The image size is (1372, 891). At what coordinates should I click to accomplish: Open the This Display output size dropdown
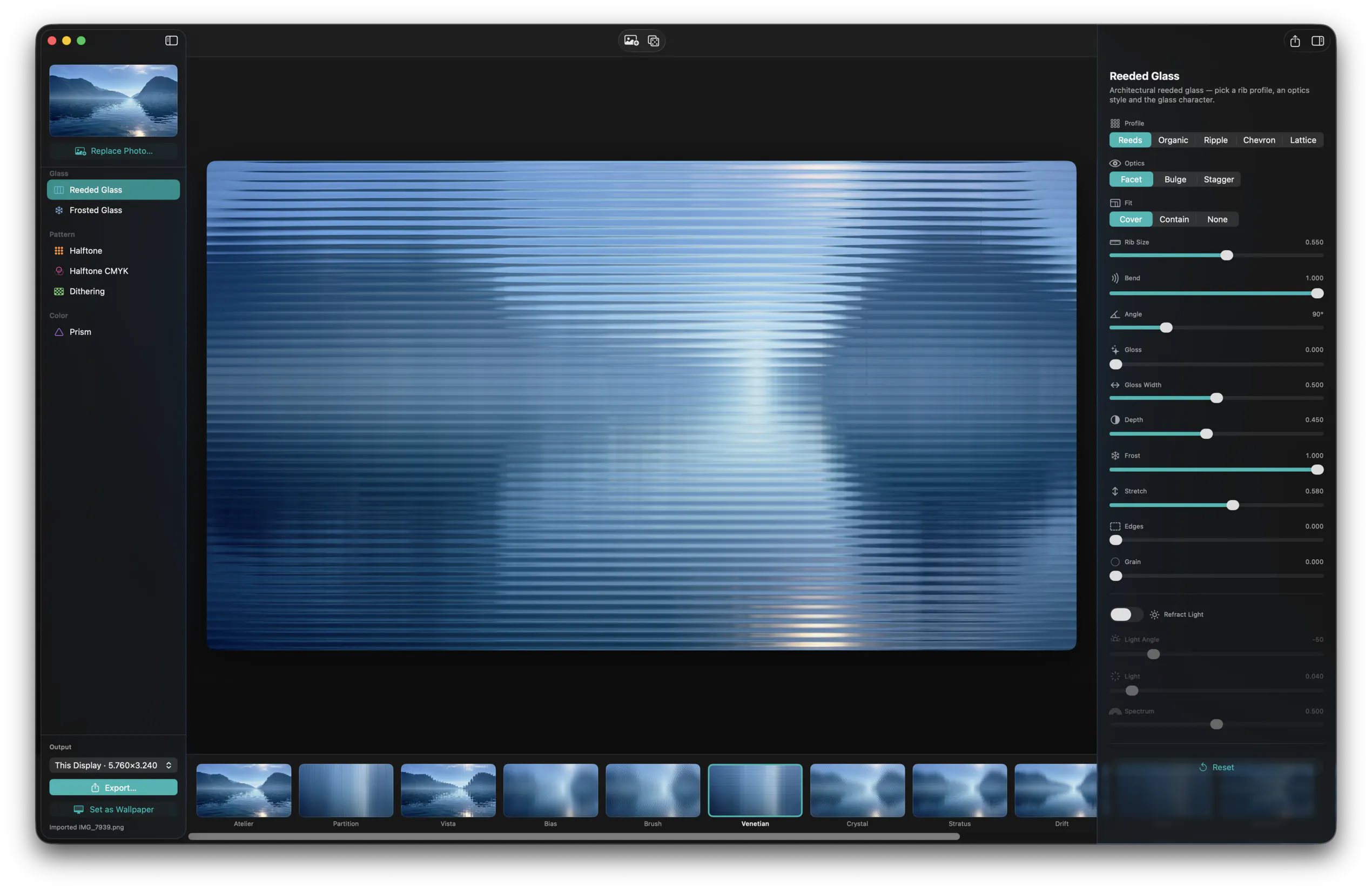coord(113,765)
